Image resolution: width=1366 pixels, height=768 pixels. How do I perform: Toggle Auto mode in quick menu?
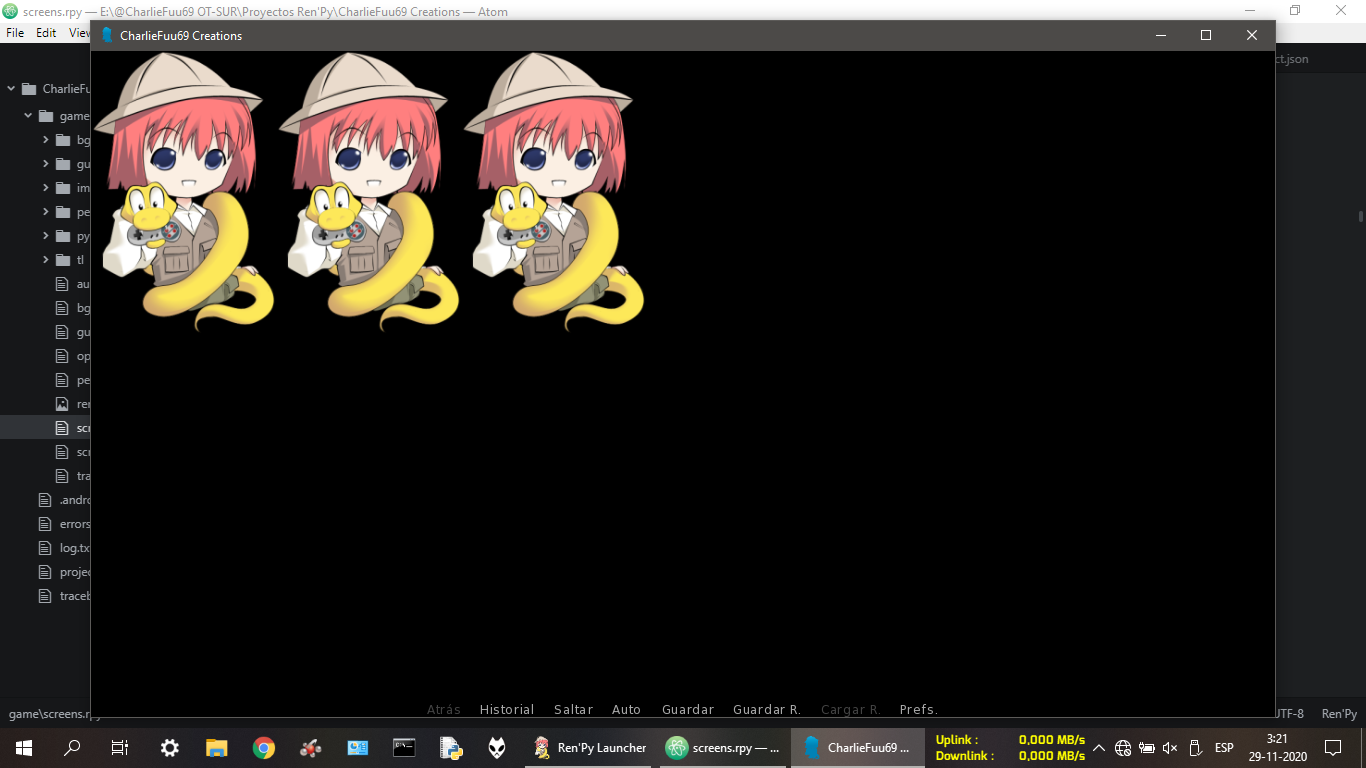click(x=626, y=709)
